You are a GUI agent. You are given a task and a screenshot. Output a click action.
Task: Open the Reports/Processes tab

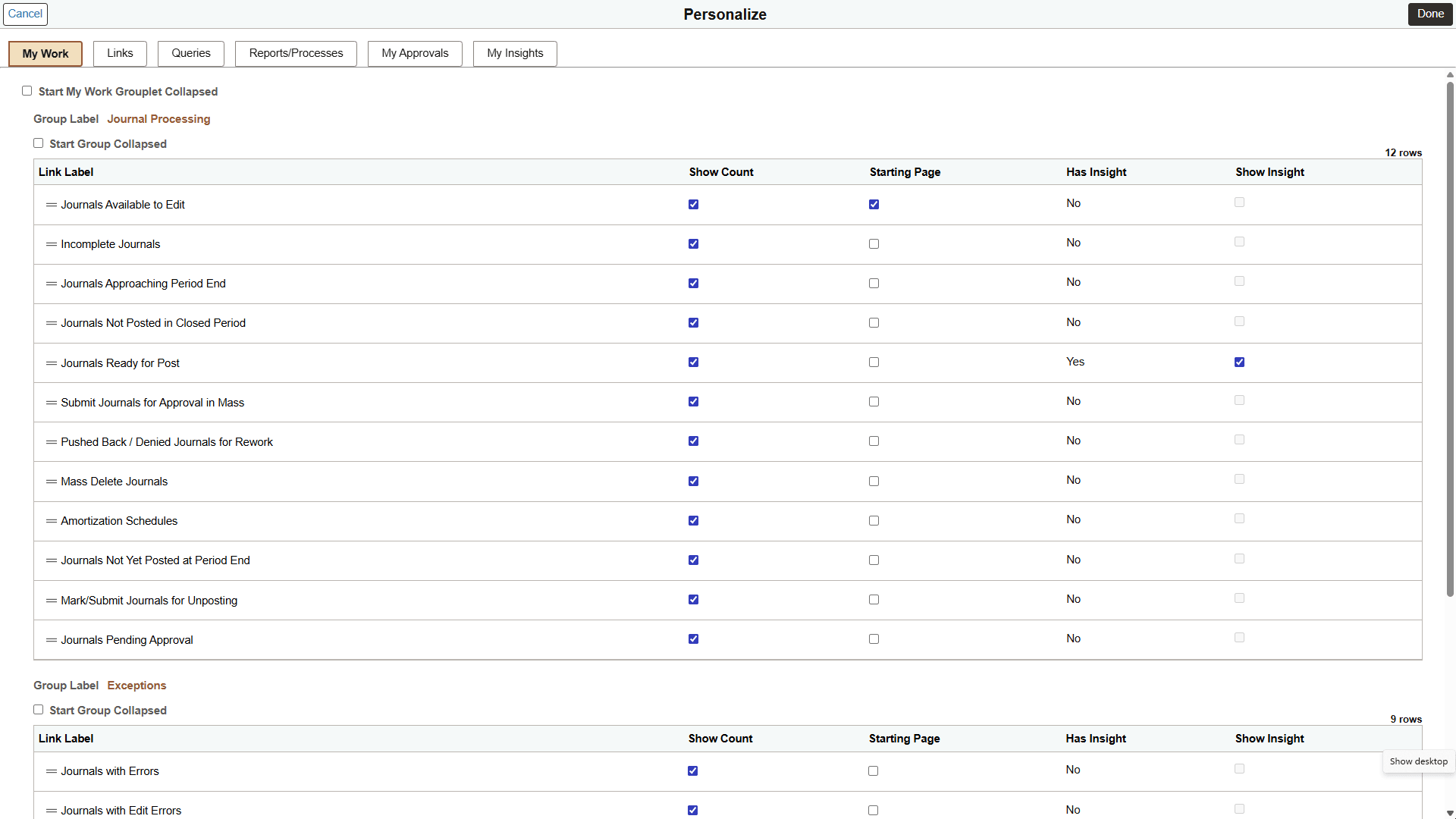pyautogui.click(x=296, y=53)
